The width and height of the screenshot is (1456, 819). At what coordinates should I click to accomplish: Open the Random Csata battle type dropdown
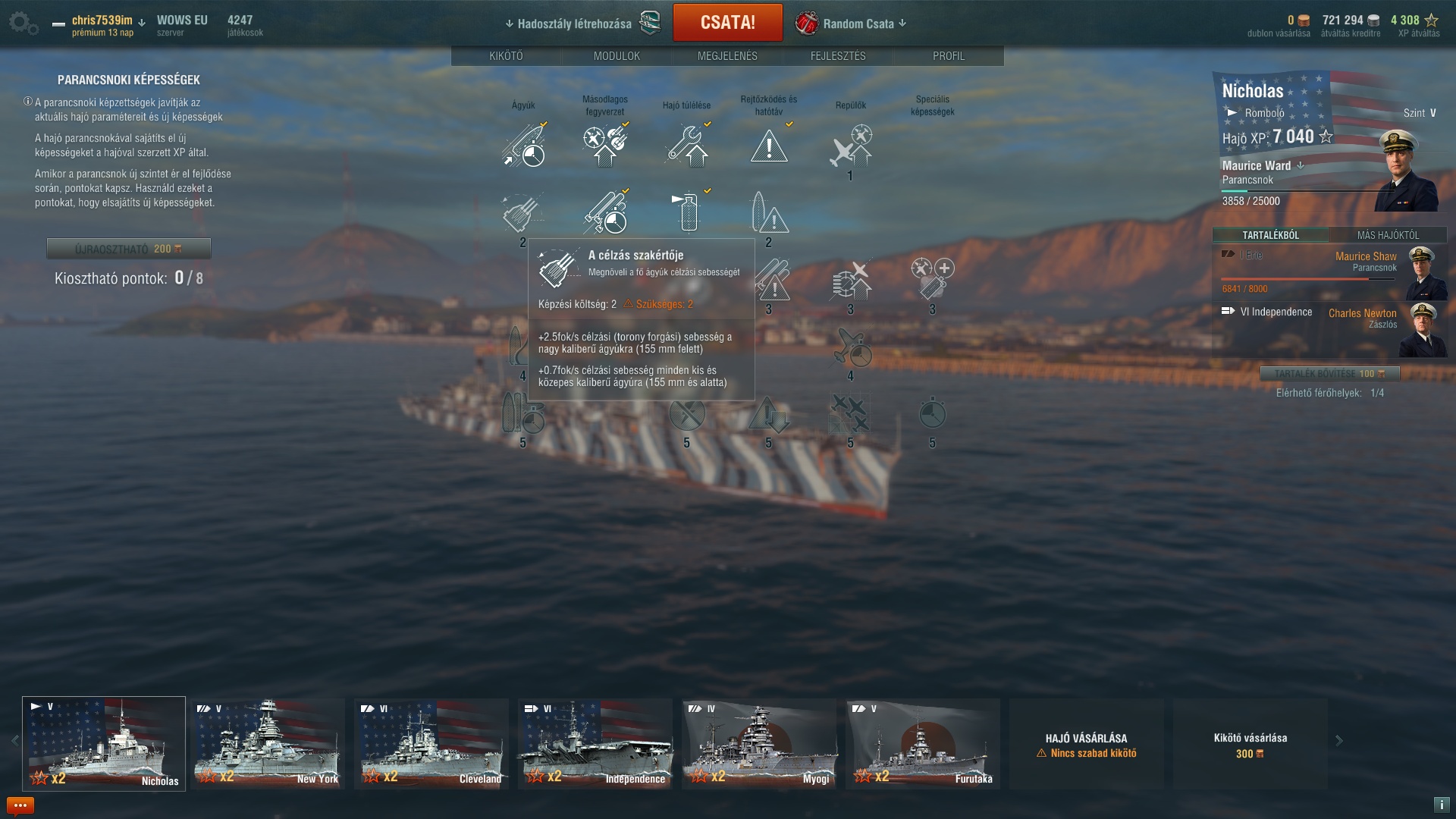(851, 24)
